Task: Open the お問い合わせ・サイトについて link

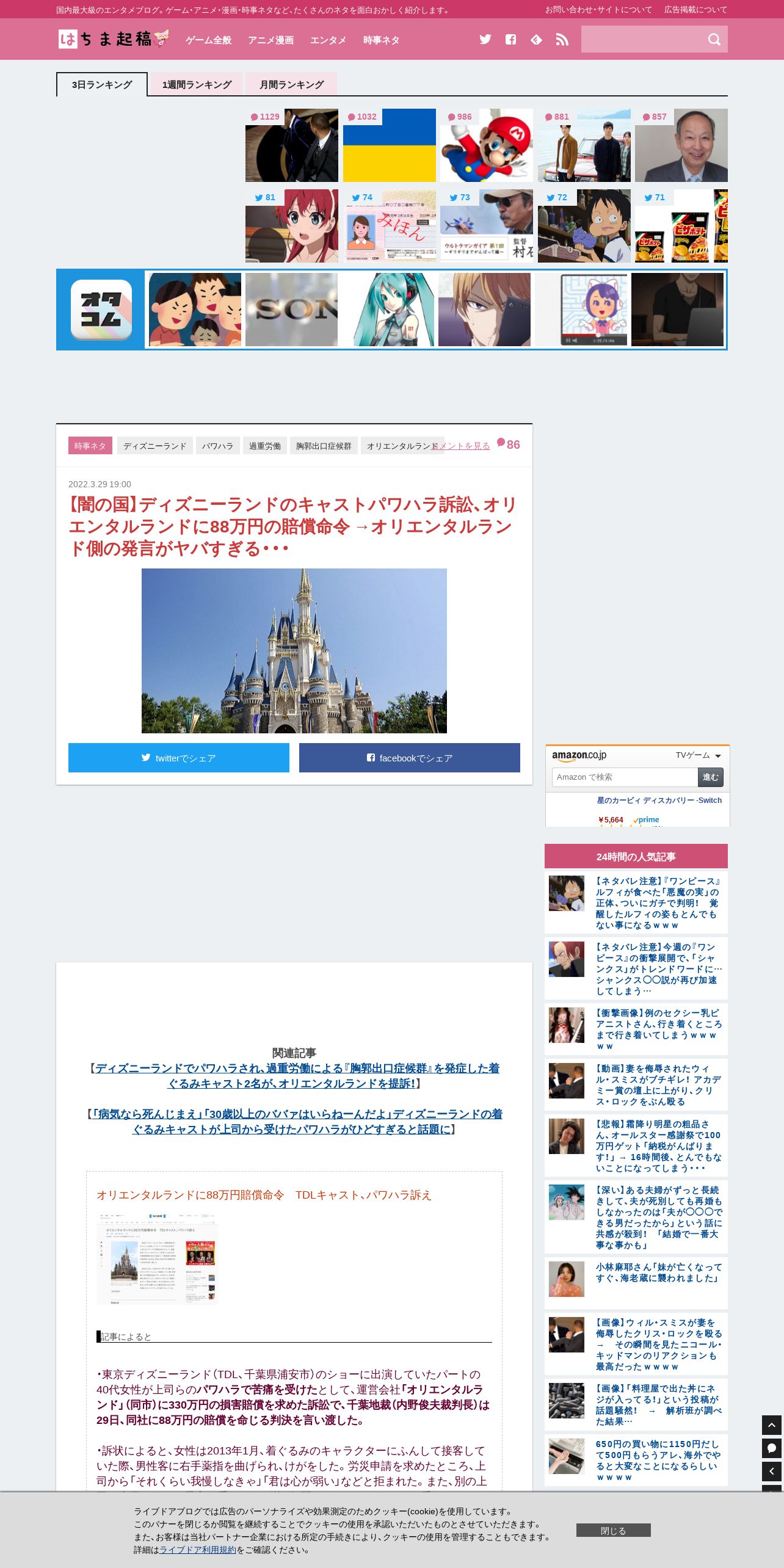Action: [x=598, y=10]
